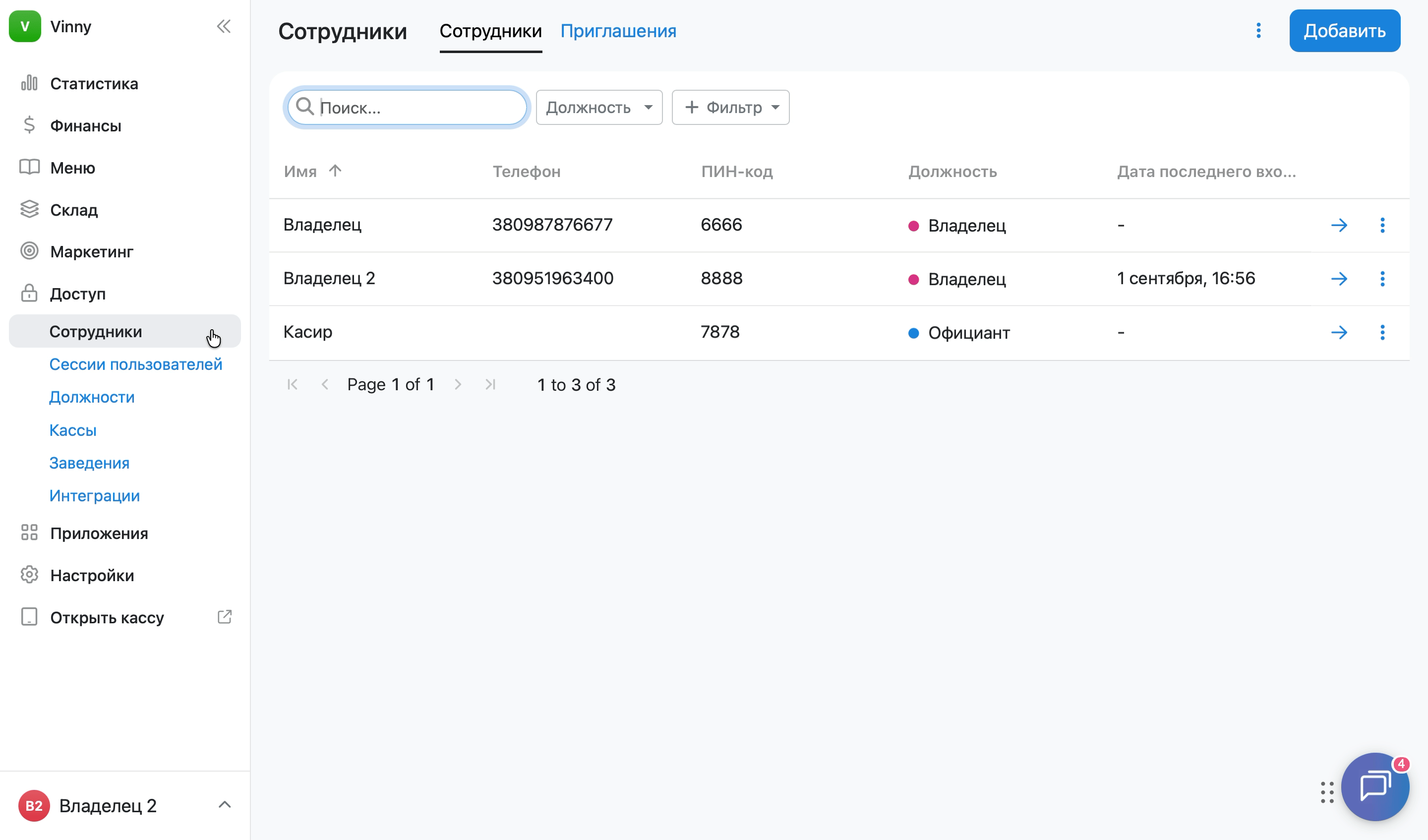1428x840 pixels.
Task: Open Статистика section in sidebar
Action: 94,83
